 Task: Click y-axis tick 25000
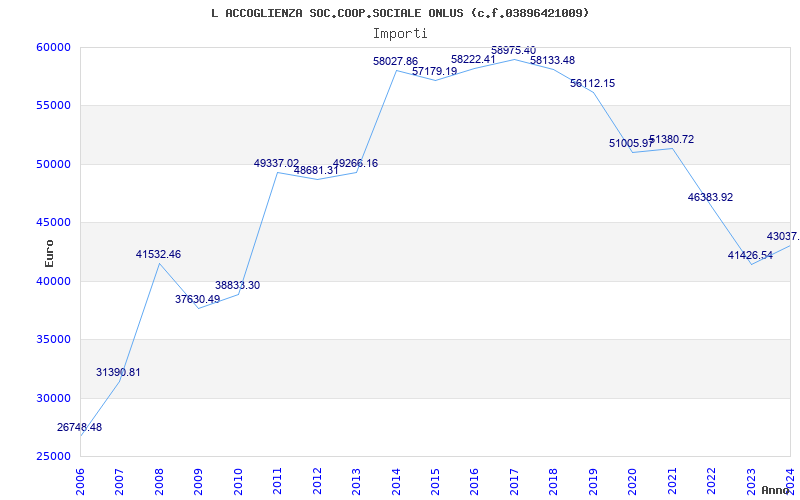[53, 456]
